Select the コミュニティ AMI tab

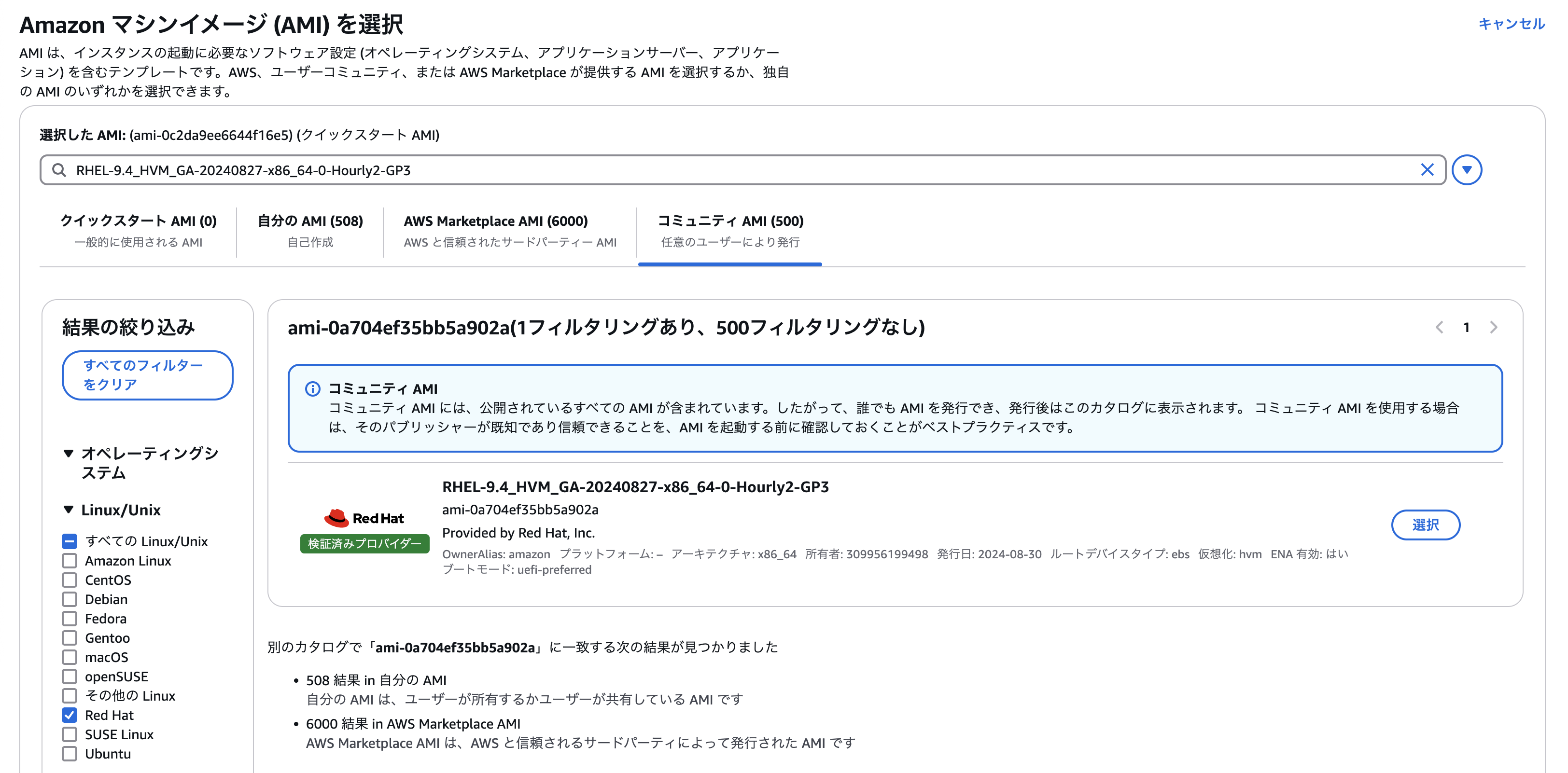point(730,231)
